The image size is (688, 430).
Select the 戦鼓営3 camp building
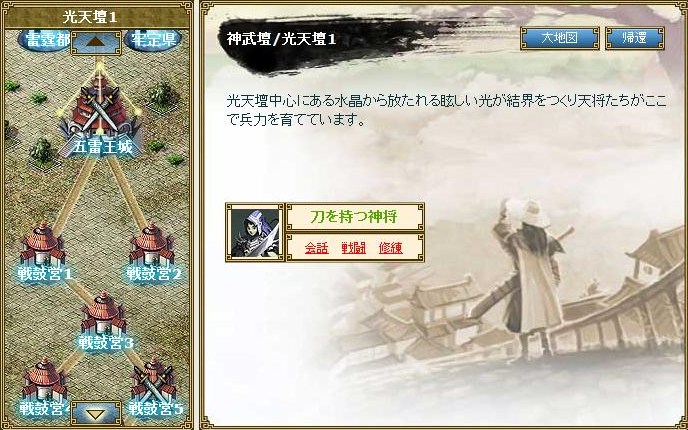104,319
